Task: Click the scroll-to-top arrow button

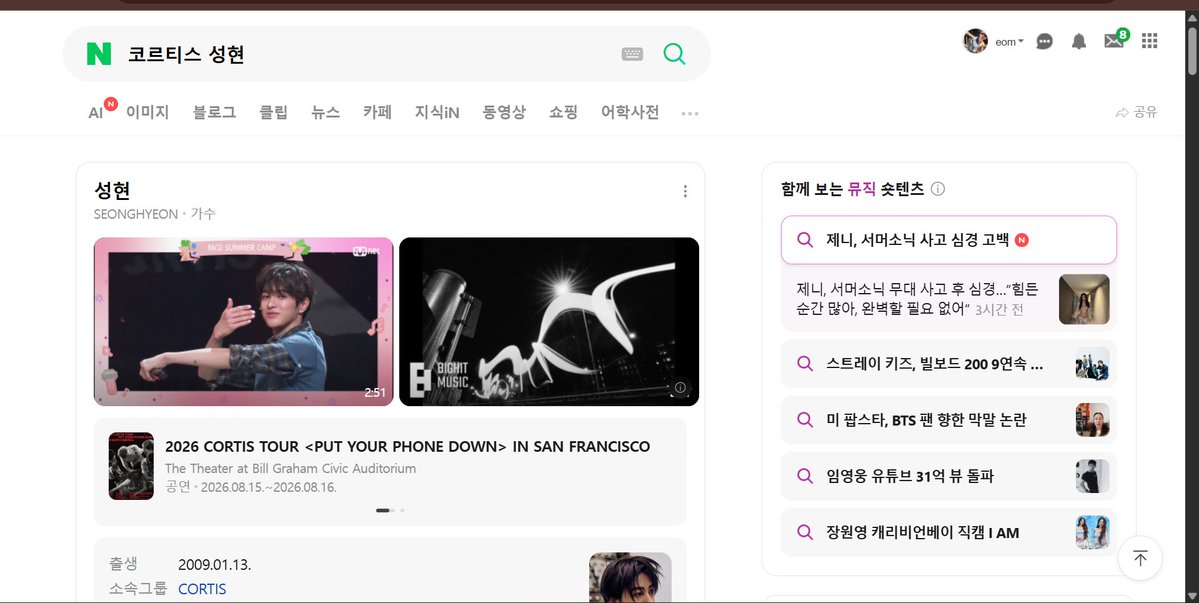Action: pyautogui.click(x=1140, y=559)
